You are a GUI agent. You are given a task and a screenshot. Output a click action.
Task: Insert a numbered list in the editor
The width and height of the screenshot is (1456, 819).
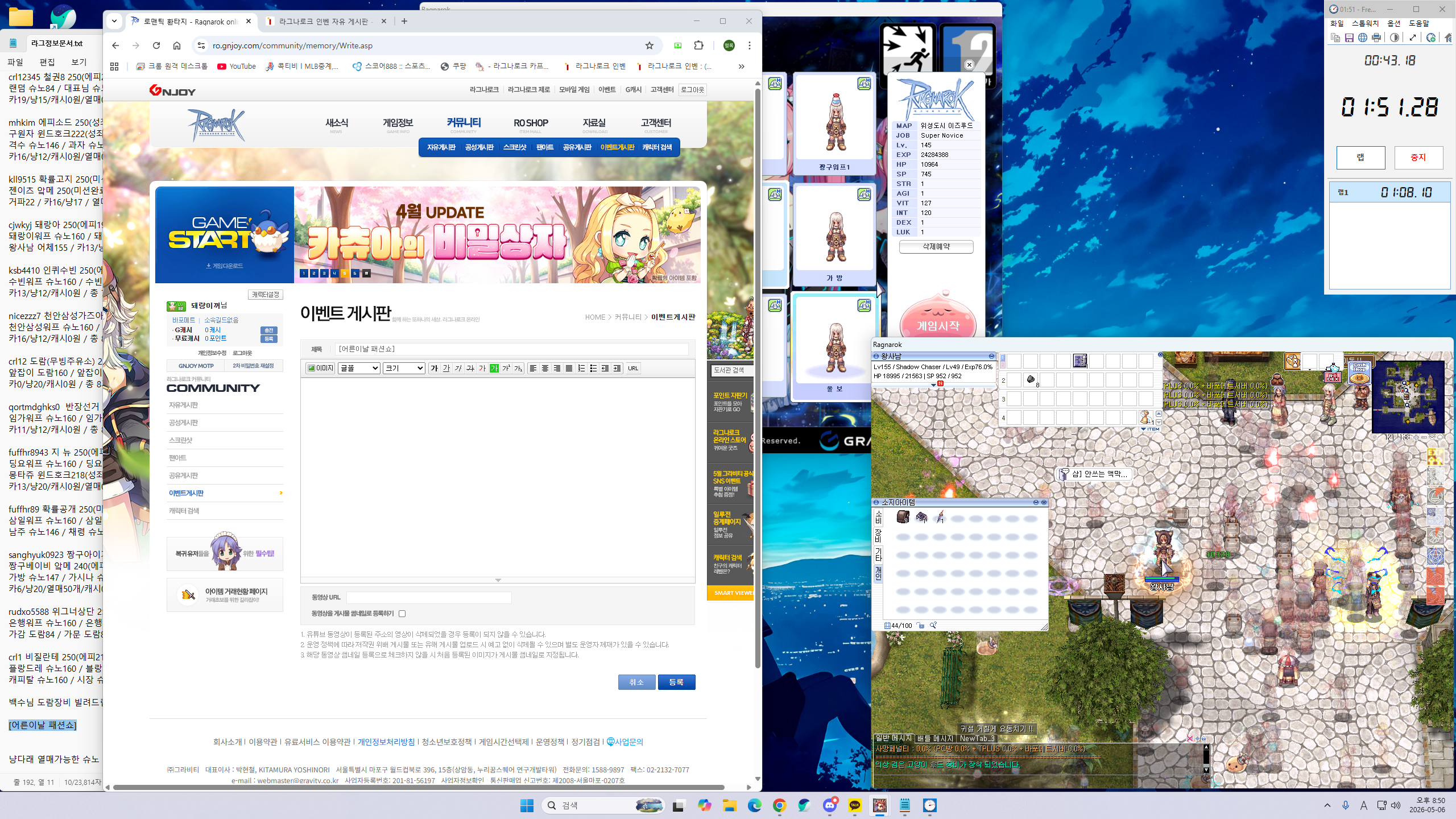pos(581,369)
